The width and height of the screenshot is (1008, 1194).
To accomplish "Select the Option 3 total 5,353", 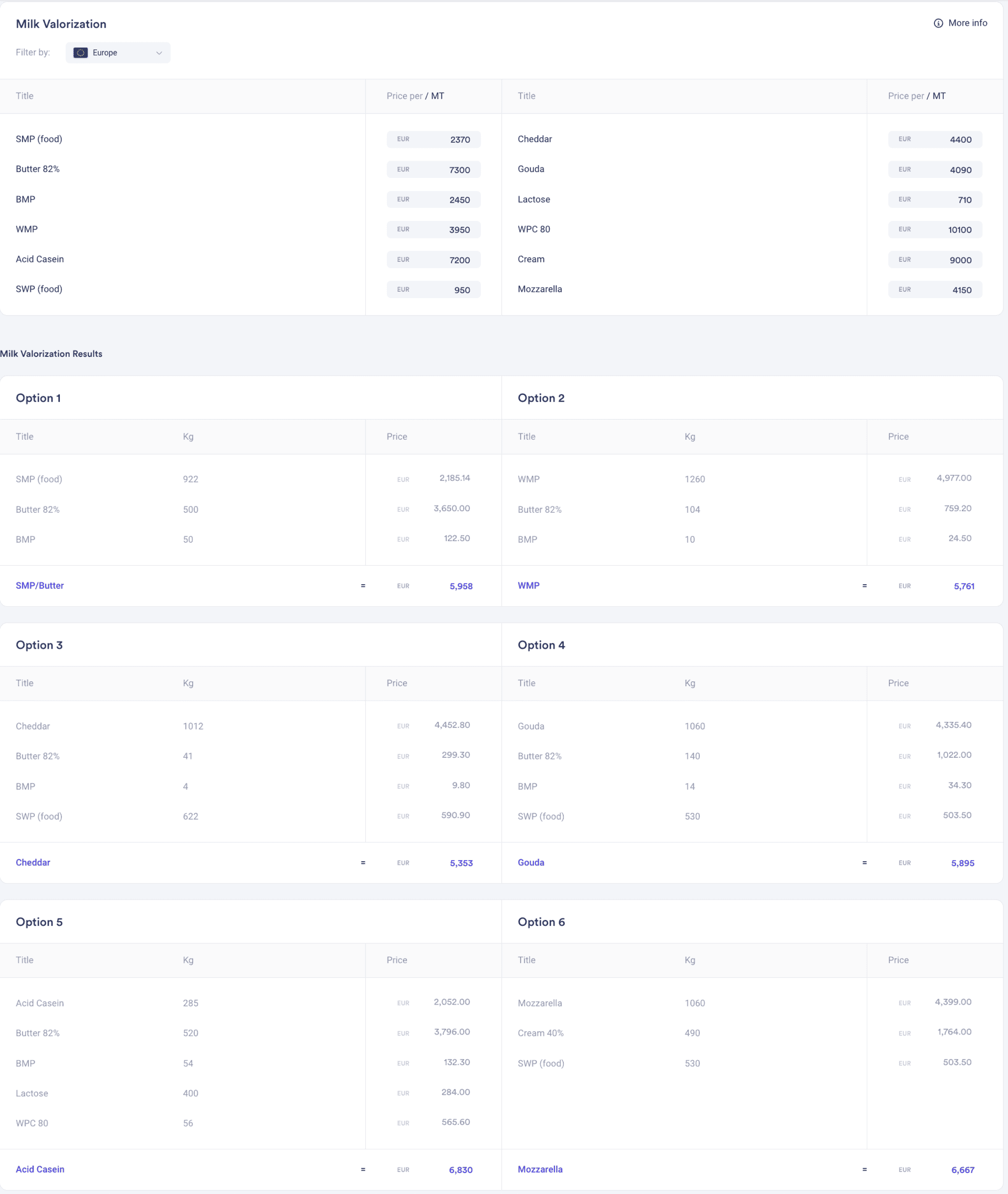I will tap(461, 863).
